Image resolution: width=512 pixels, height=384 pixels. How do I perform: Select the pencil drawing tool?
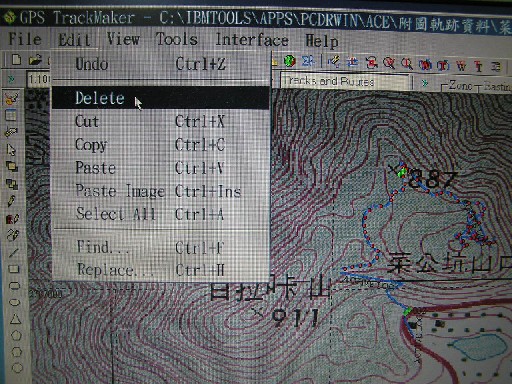pos(11,201)
